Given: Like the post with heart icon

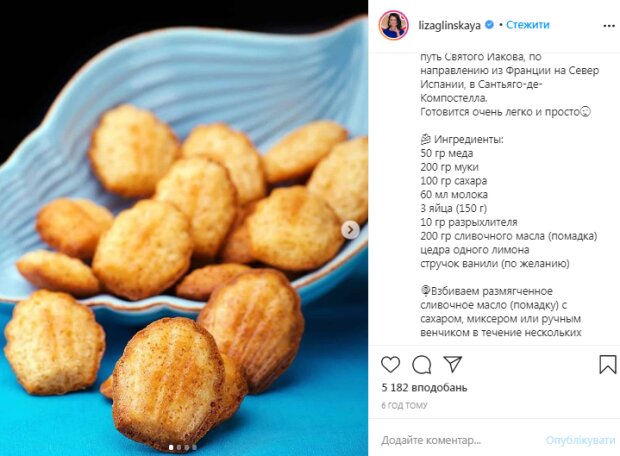Looking at the screenshot, I should pyautogui.click(x=390, y=364).
